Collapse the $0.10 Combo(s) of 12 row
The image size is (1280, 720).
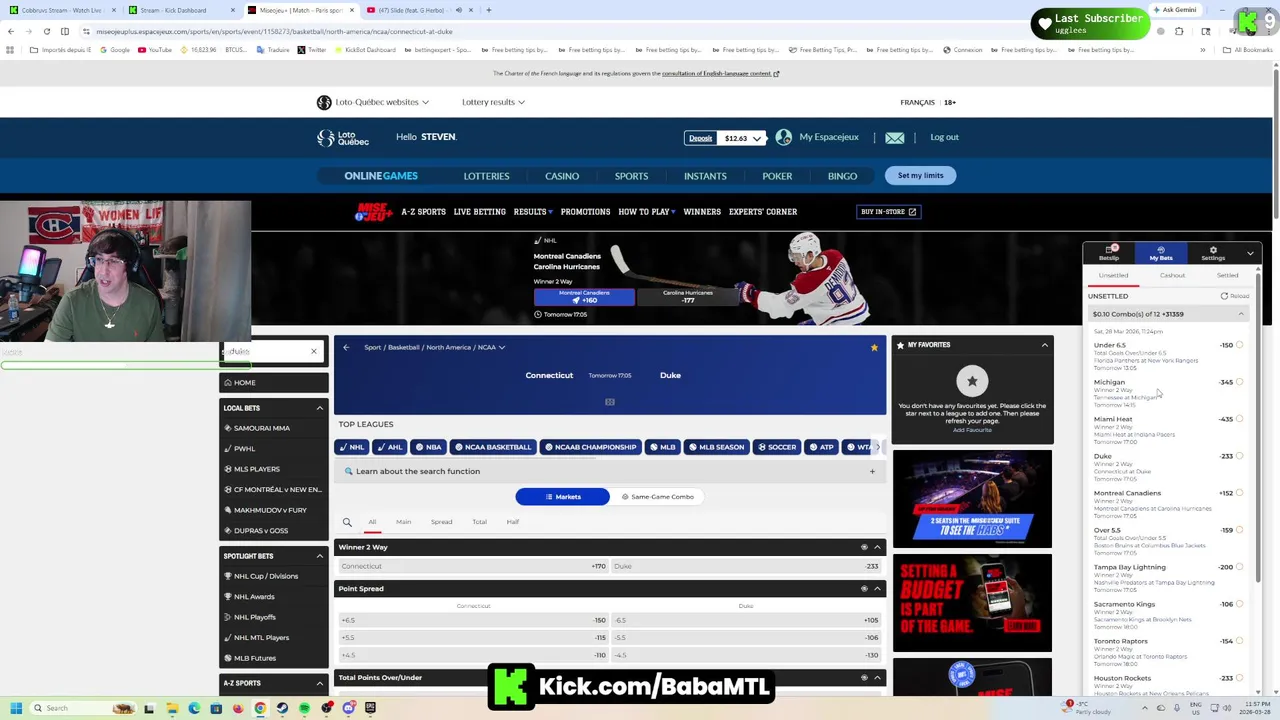[x=1241, y=314]
